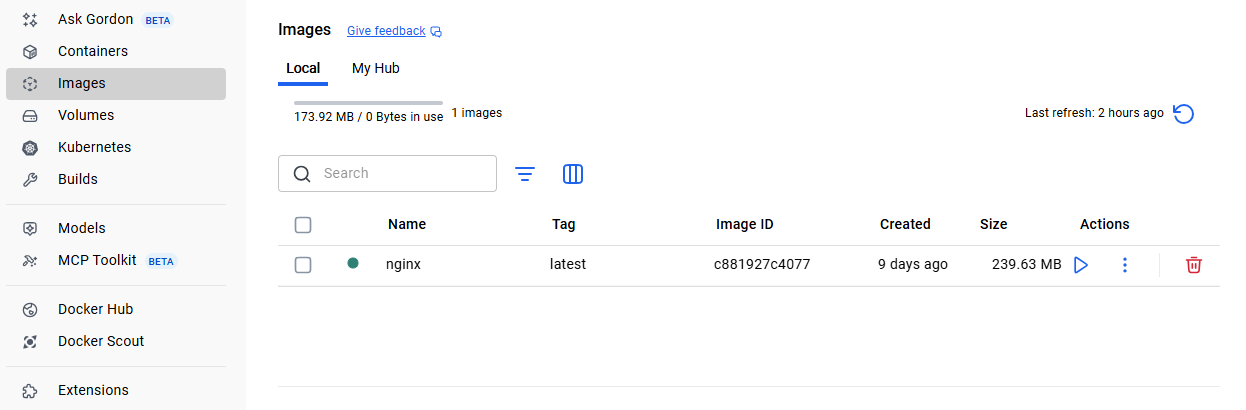Delete the nginx image
Image resolution: width=1246 pixels, height=410 pixels.
coord(1193,265)
